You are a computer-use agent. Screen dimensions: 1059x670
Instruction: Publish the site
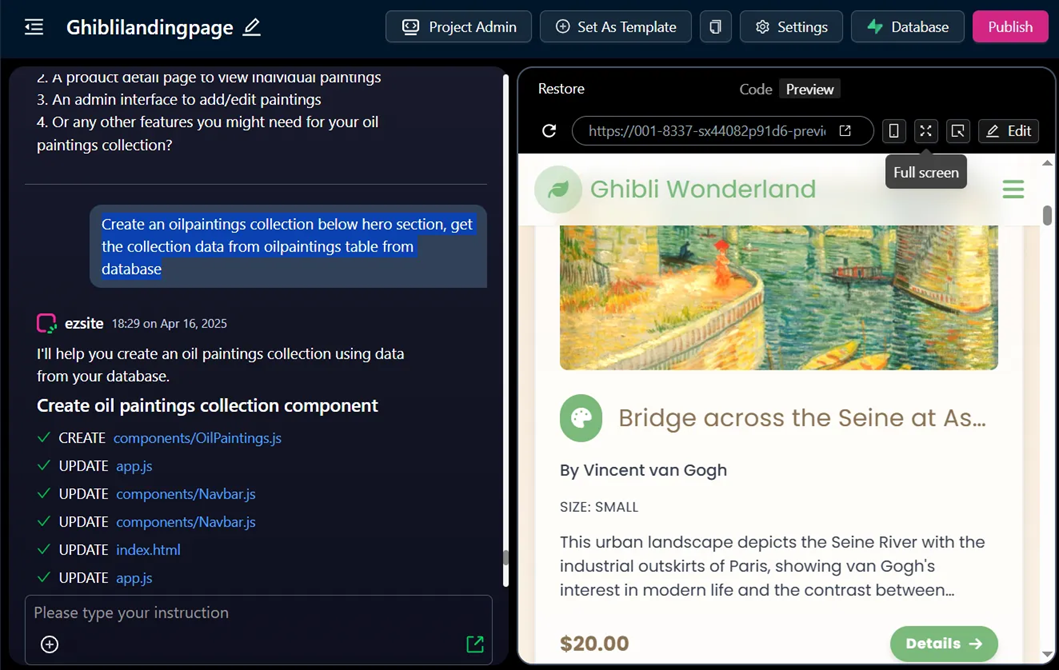[x=1010, y=27]
